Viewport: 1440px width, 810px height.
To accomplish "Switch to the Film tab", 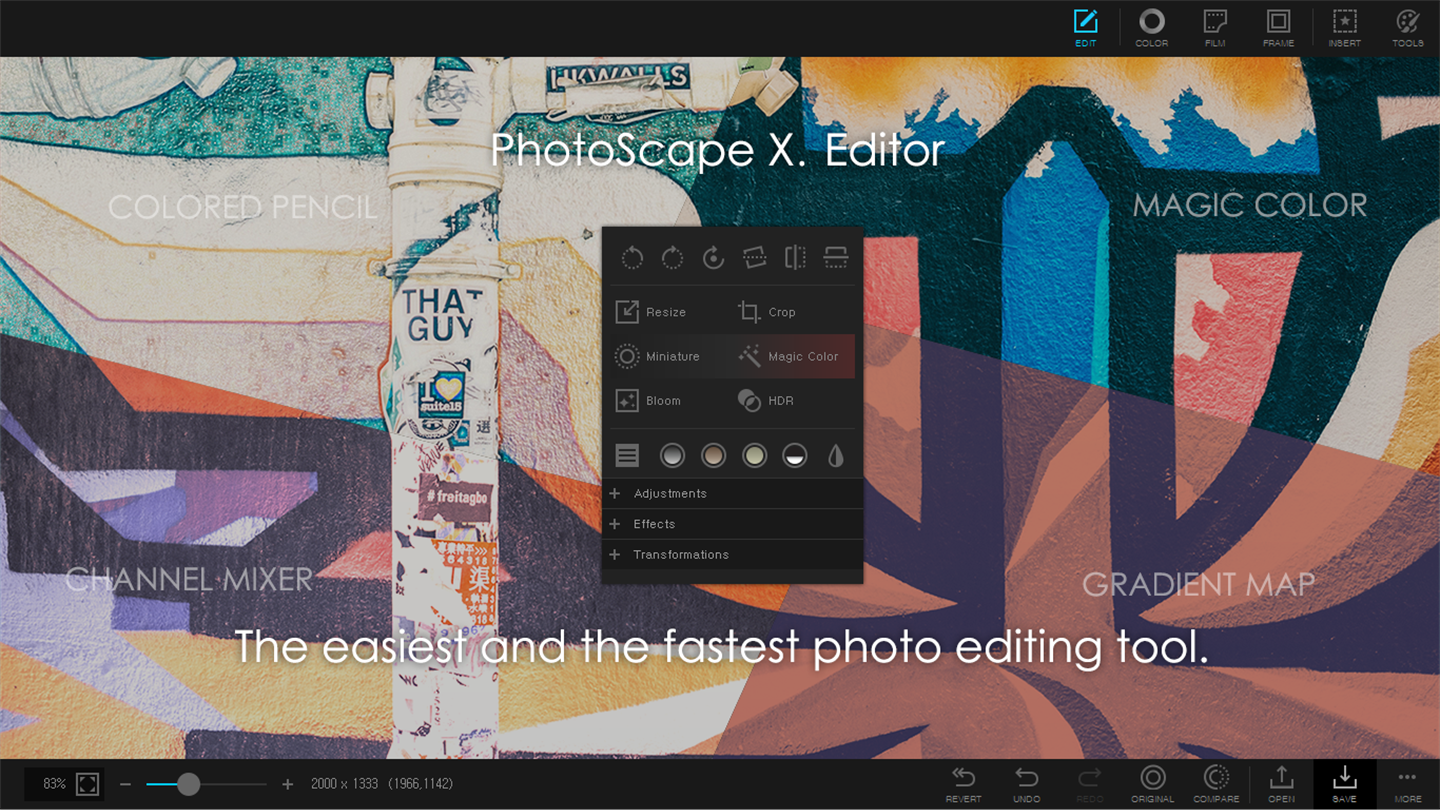I will click(x=1215, y=28).
